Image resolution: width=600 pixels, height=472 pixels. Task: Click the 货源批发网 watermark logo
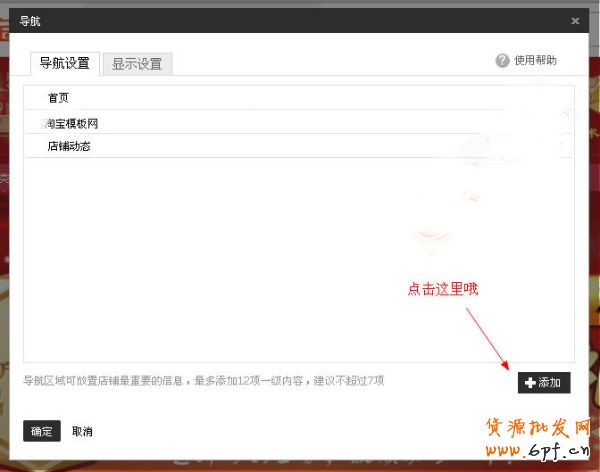click(x=540, y=429)
